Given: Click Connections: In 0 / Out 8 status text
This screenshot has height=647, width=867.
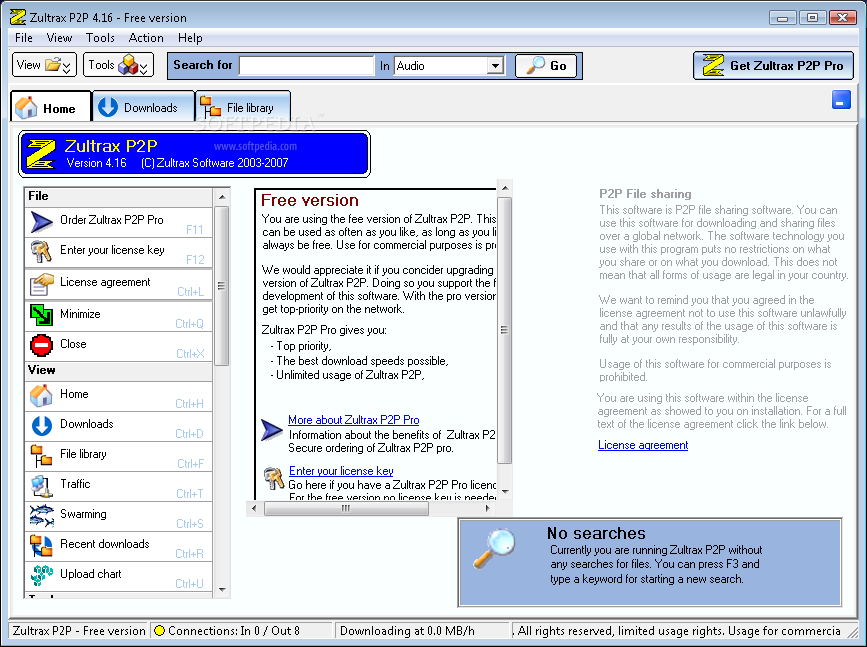Looking at the screenshot, I should (234, 631).
